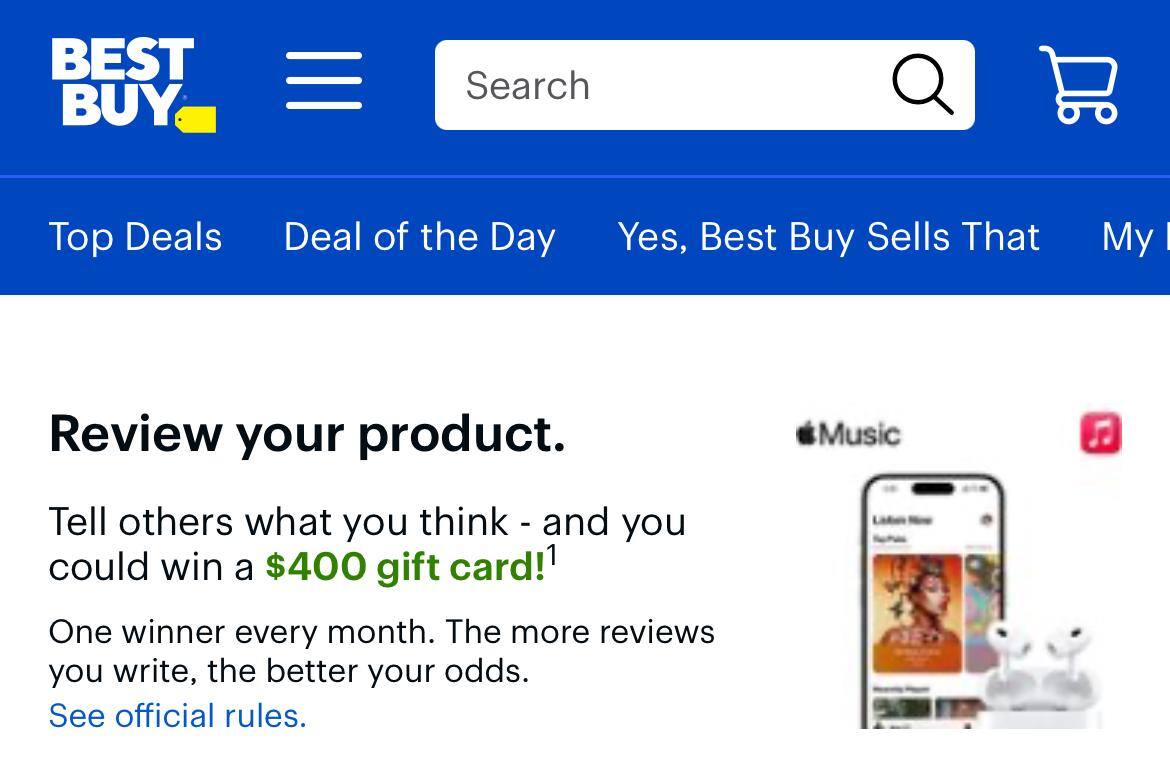1170x757 pixels.
Task: Click the Apple Music wordmark logo
Action: pos(848,434)
